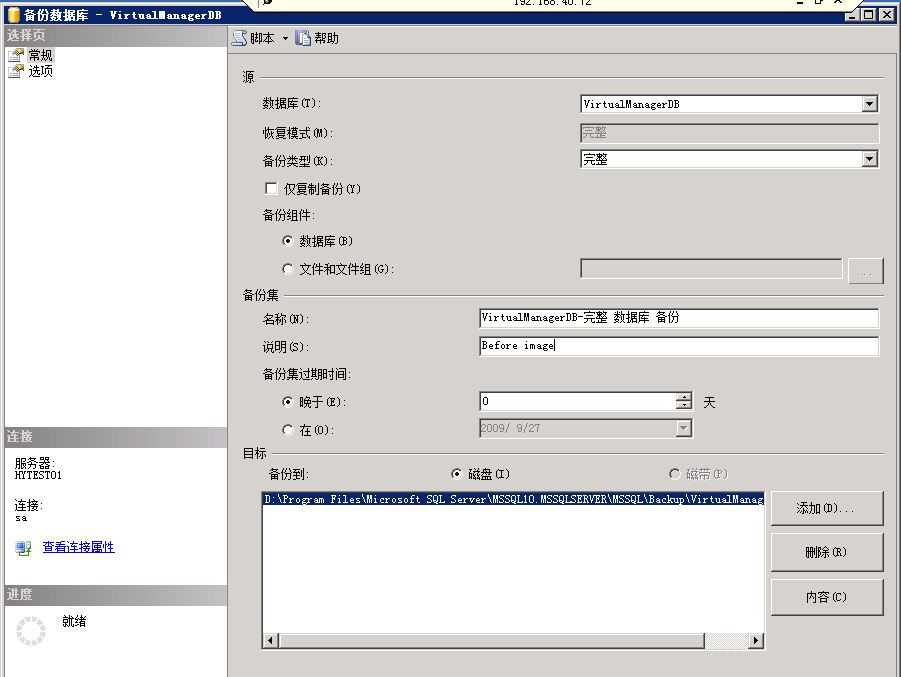This screenshot has height=677, width=901.
Task: Expand the 数据库 database dropdown
Action: pos(869,104)
